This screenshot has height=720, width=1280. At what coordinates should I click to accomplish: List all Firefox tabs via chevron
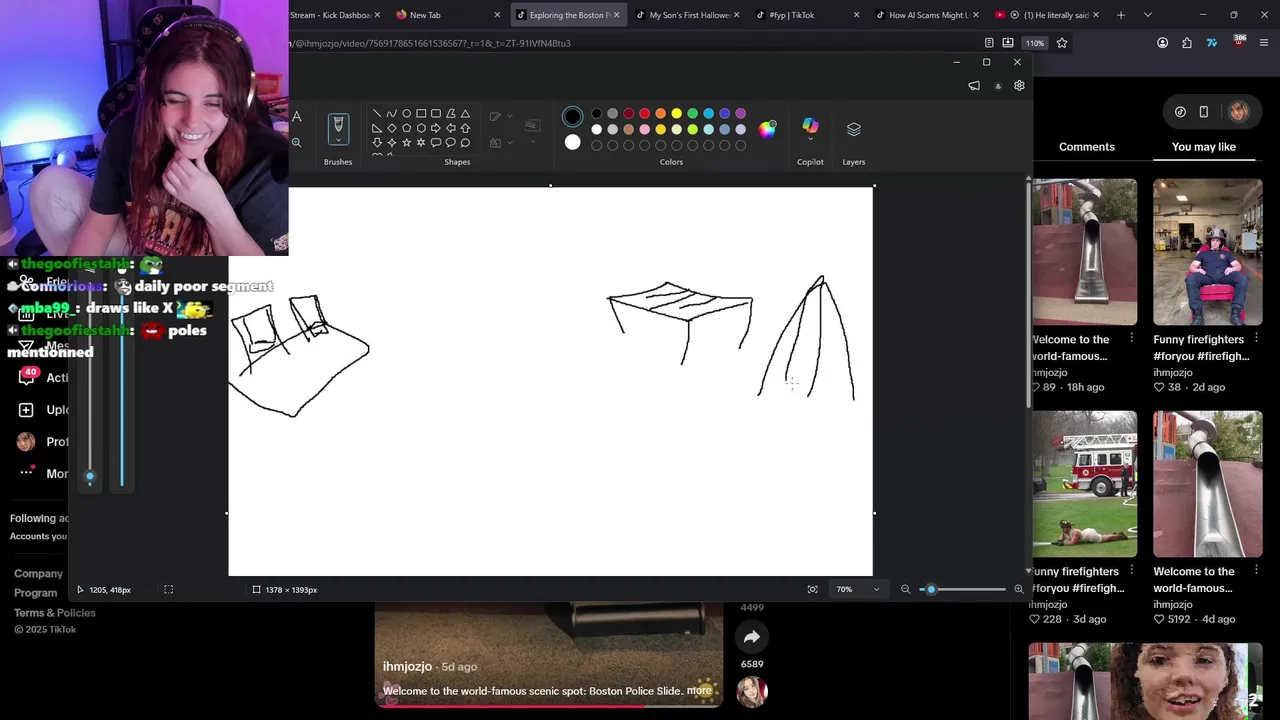(x=1147, y=15)
